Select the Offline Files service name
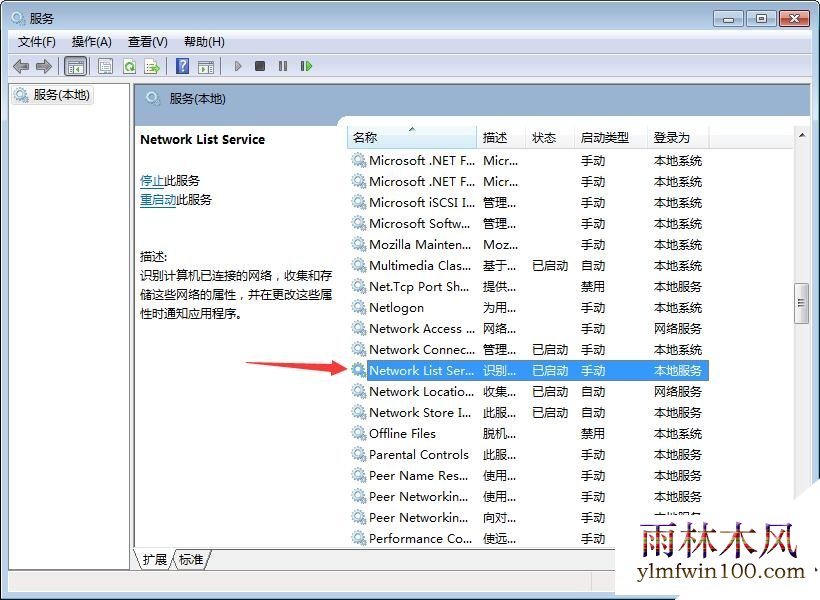820x600 pixels. 402,433
